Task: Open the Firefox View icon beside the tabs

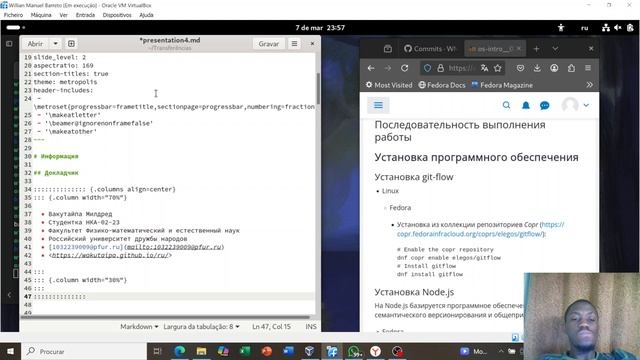Action: [388, 49]
